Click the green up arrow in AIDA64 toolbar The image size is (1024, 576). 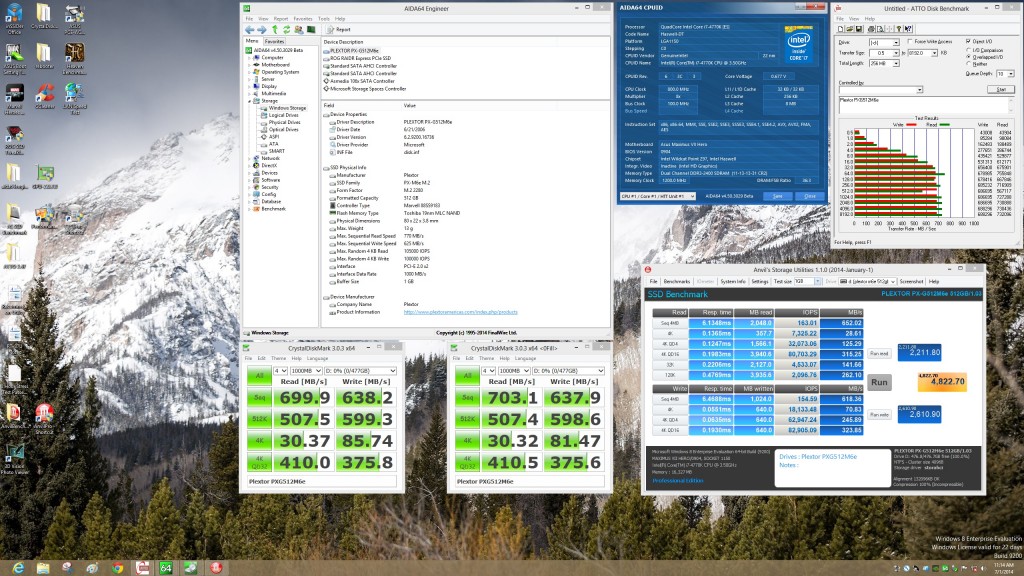(275, 29)
